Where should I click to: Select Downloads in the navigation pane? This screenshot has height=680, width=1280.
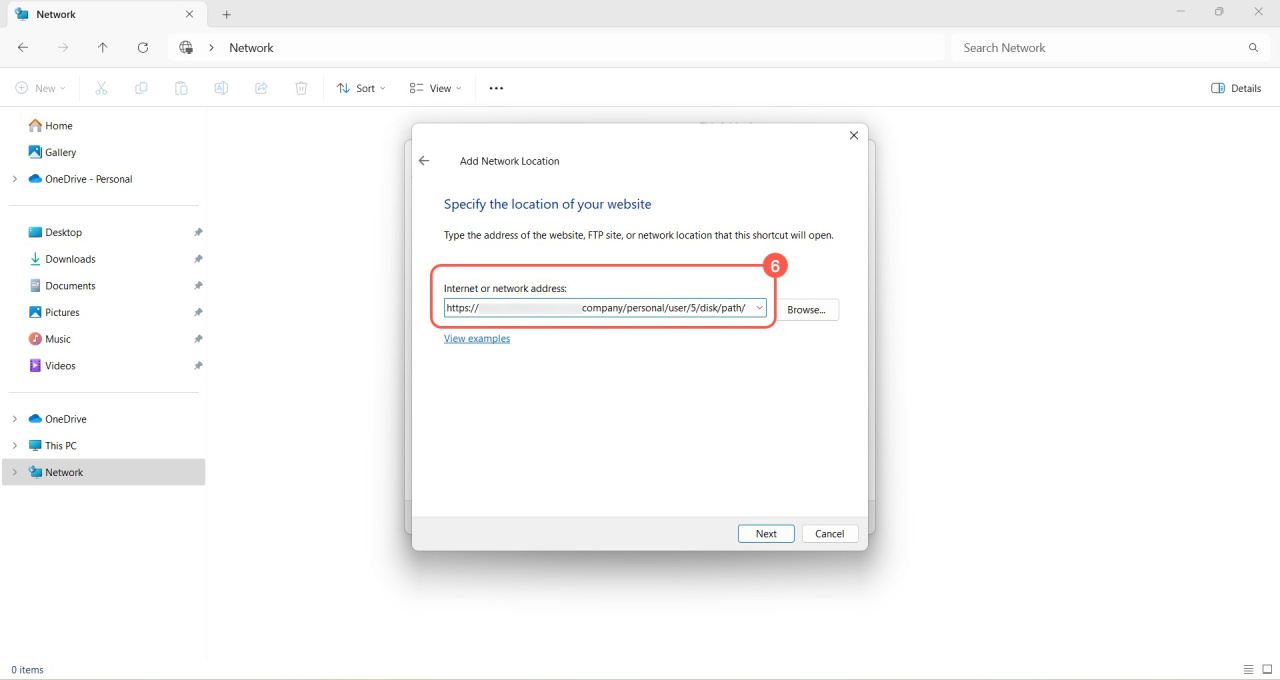(x=70, y=259)
